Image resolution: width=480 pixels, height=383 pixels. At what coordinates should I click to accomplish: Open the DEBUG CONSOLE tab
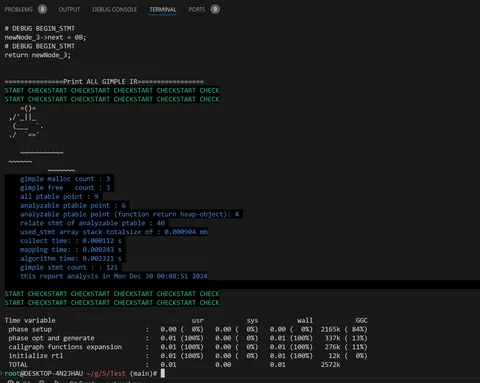click(115, 9)
